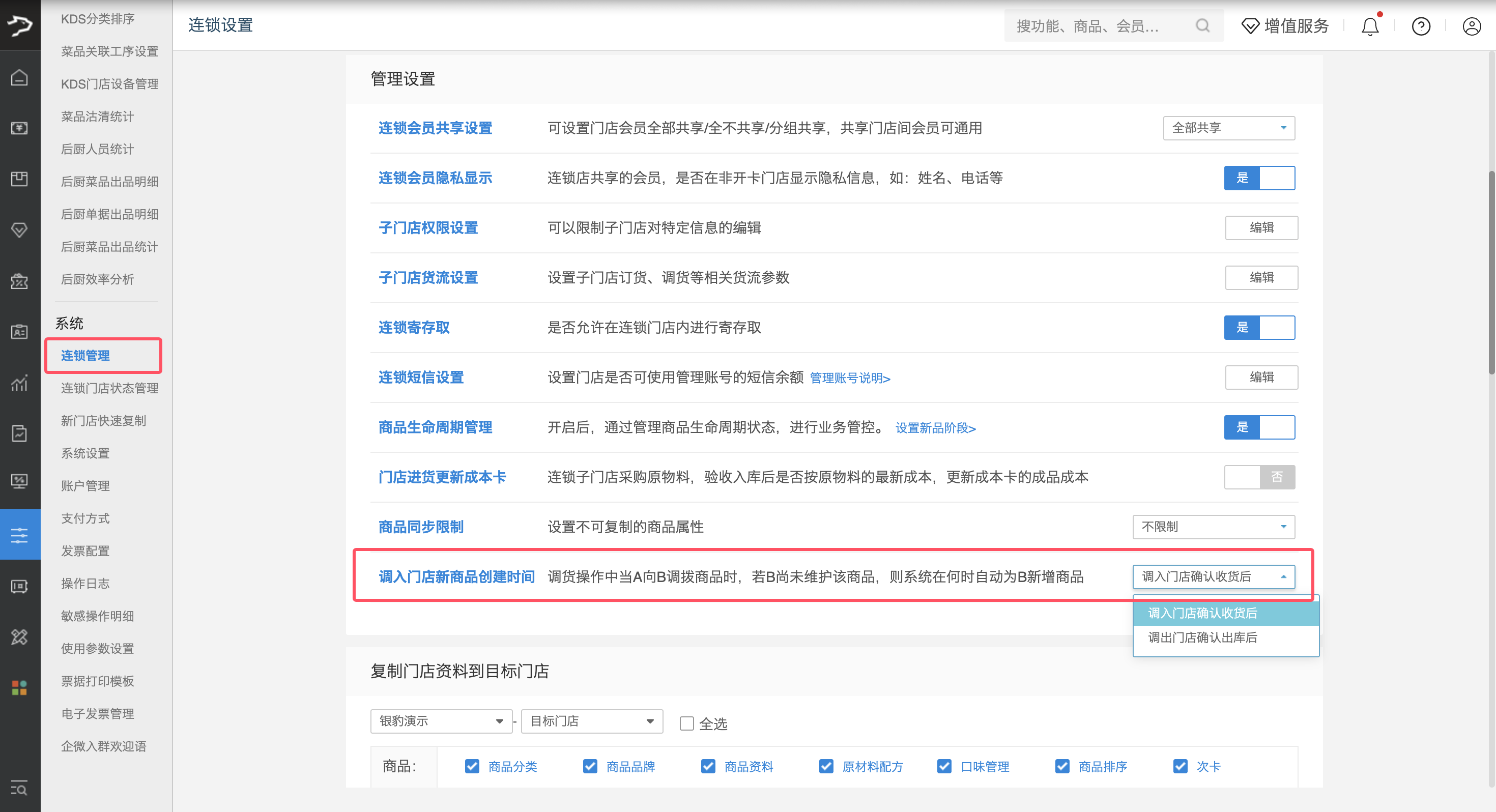Image resolution: width=1496 pixels, height=812 pixels.
Task: Click the 编辑 button for 子门店权限设置
Action: coord(1261,228)
